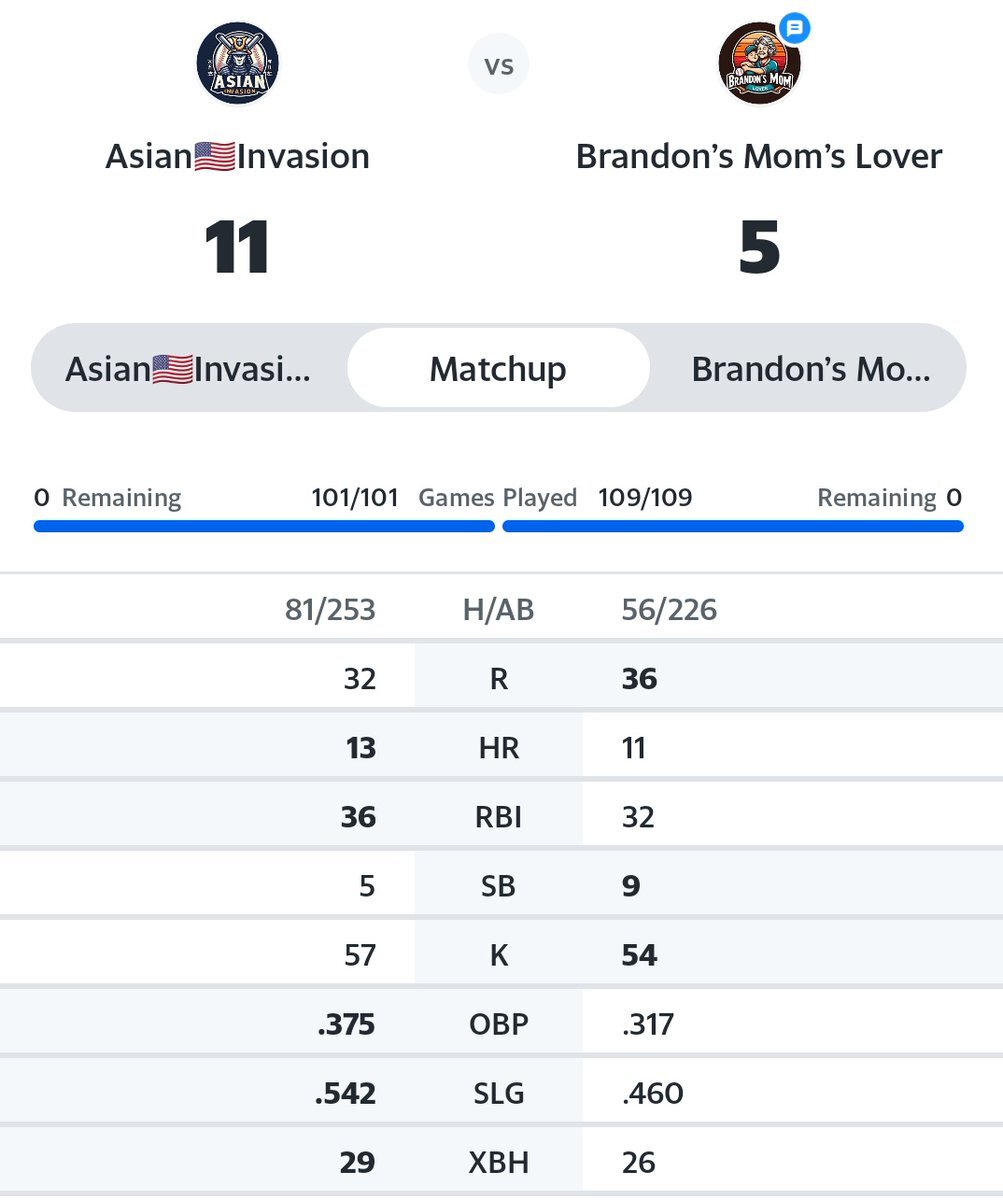1003x1200 pixels.
Task: Select the RBI category label
Action: (x=498, y=817)
